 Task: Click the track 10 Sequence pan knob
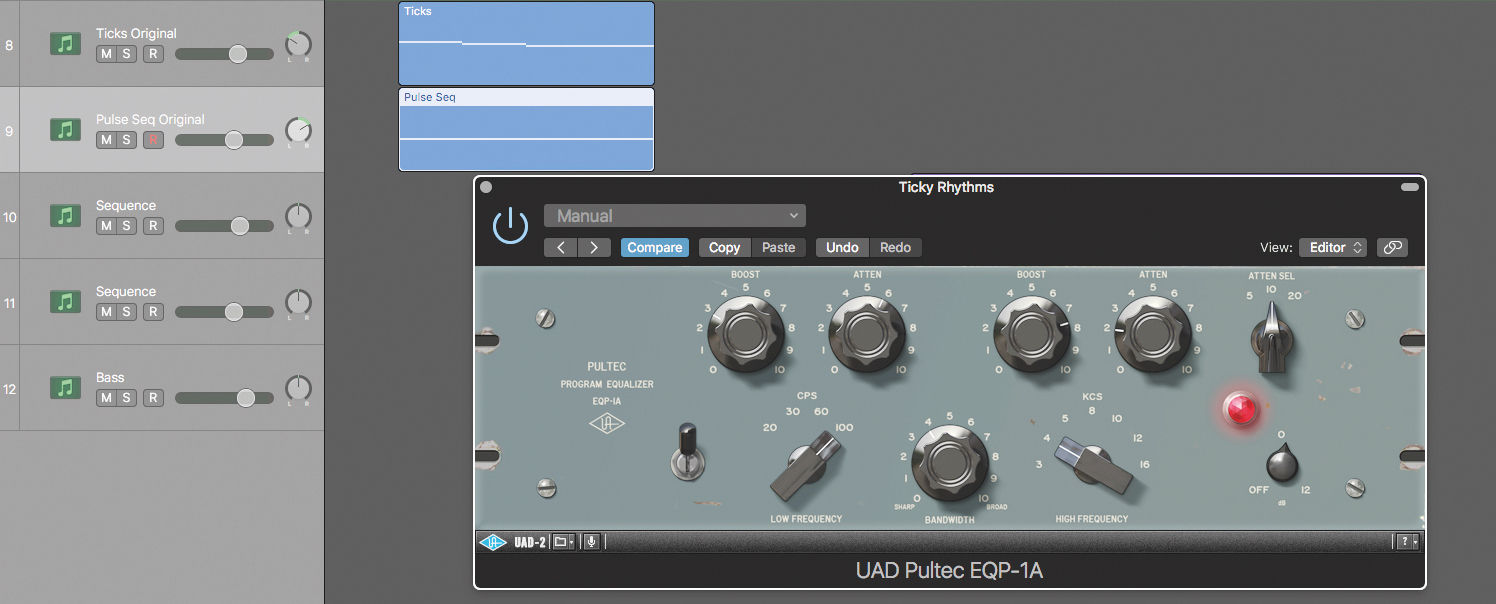pyautogui.click(x=298, y=216)
